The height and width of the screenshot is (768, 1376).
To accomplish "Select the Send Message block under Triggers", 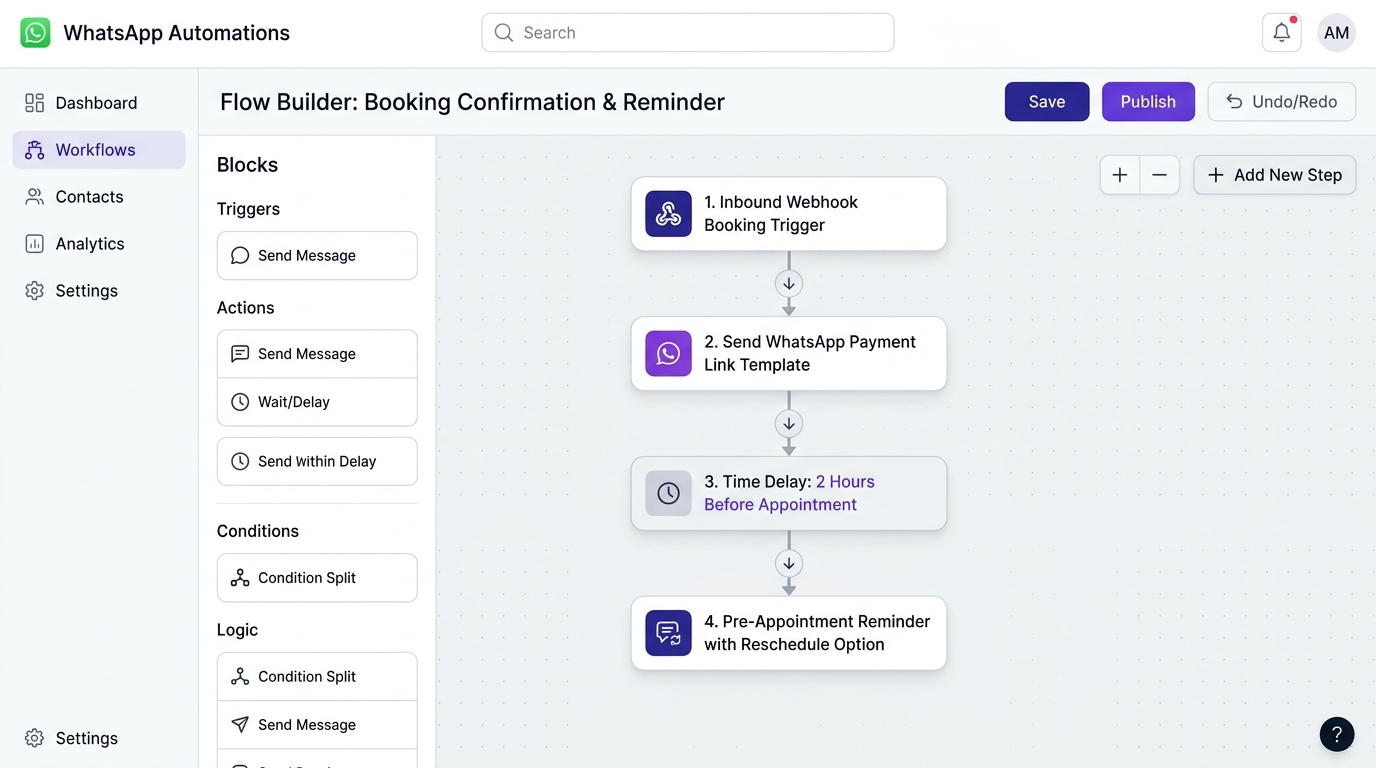I will [317, 256].
